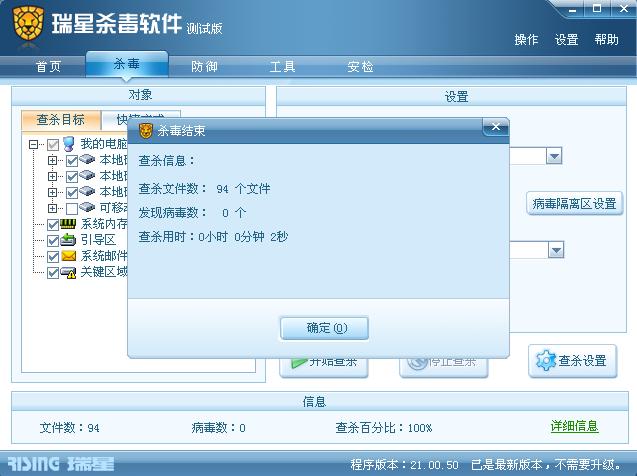Collapse the 我的电脑 tree node
The image size is (637, 476).
(33, 144)
